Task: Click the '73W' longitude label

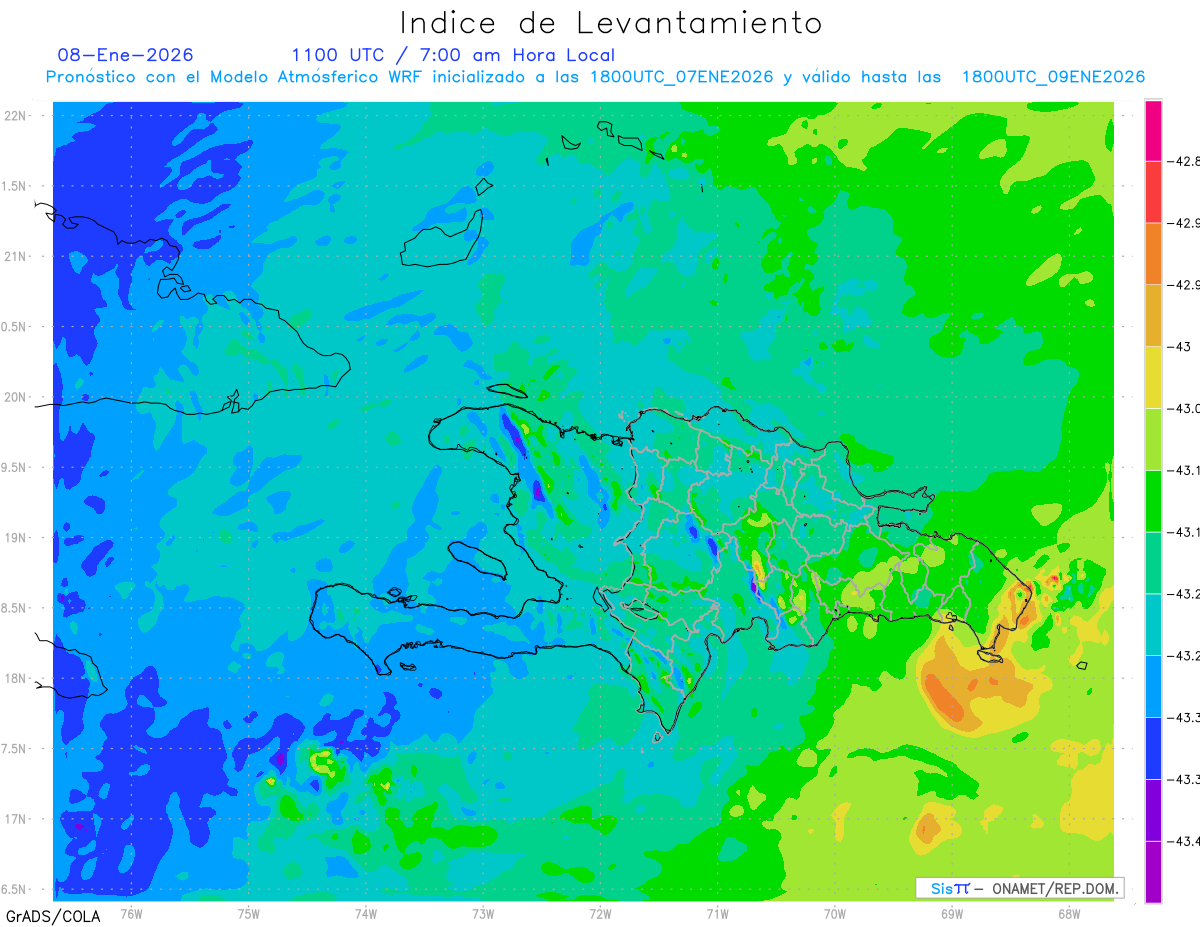Action: [x=483, y=913]
